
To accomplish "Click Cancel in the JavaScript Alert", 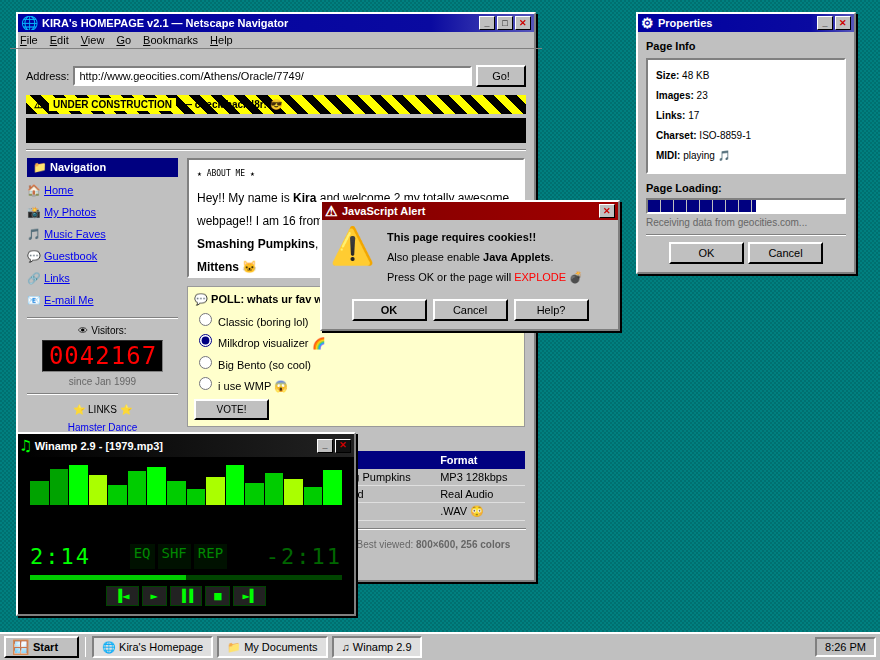I will point(470,310).
